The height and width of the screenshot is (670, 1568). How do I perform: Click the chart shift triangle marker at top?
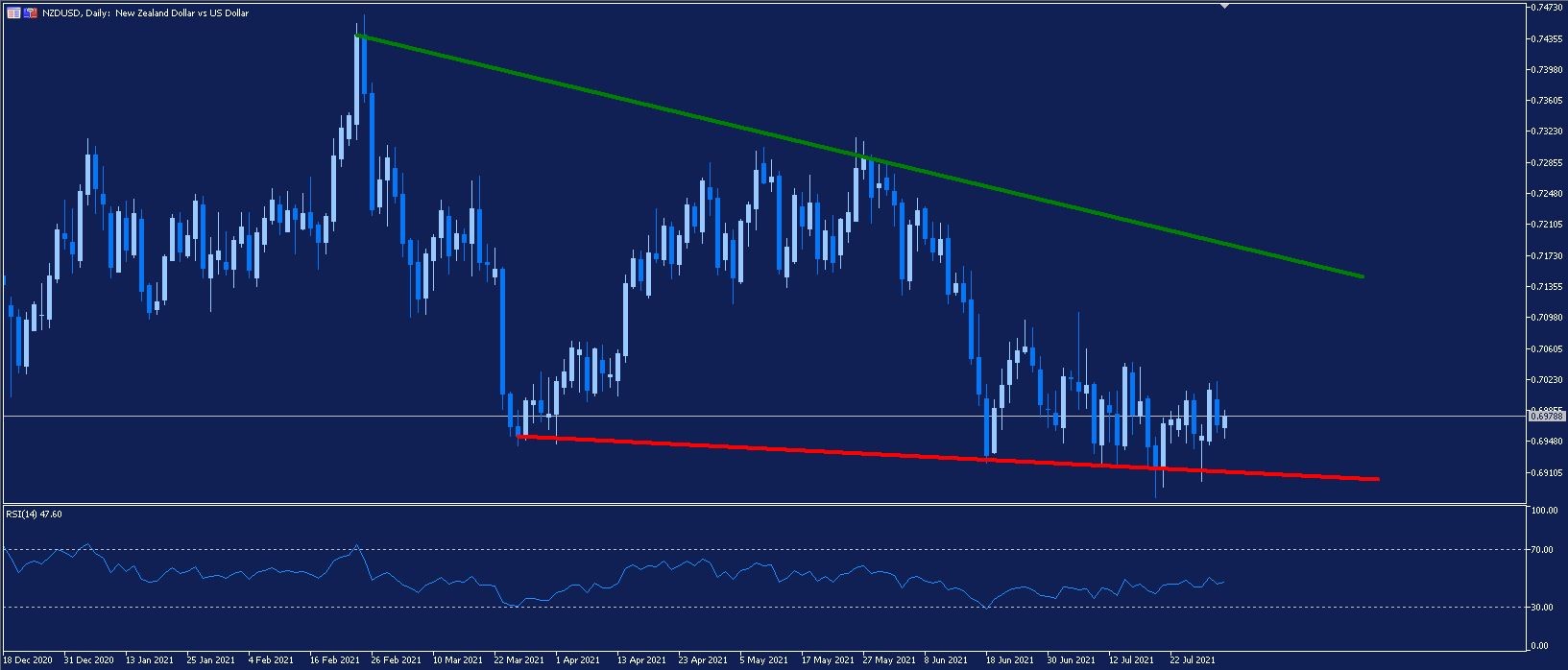click(x=1224, y=6)
